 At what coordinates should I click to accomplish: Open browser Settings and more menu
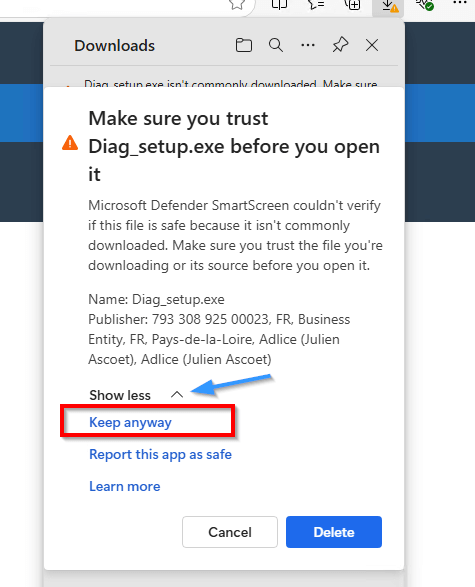pyautogui.click(x=460, y=3)
